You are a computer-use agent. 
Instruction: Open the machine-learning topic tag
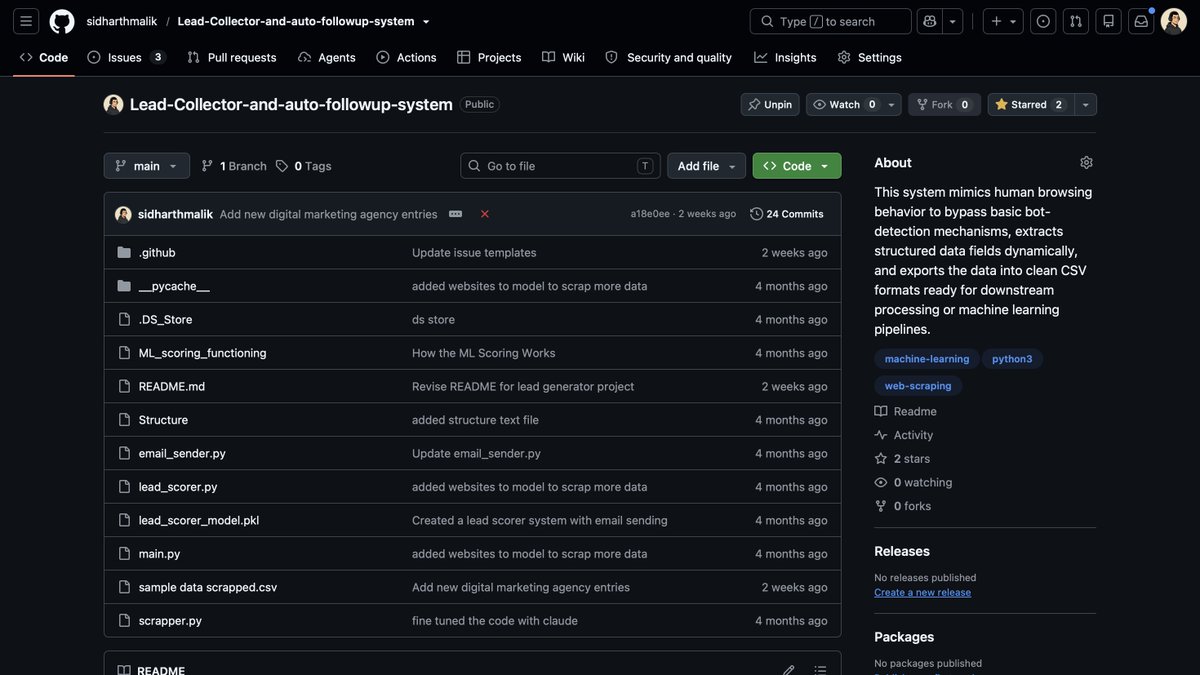tap(927, 359)
